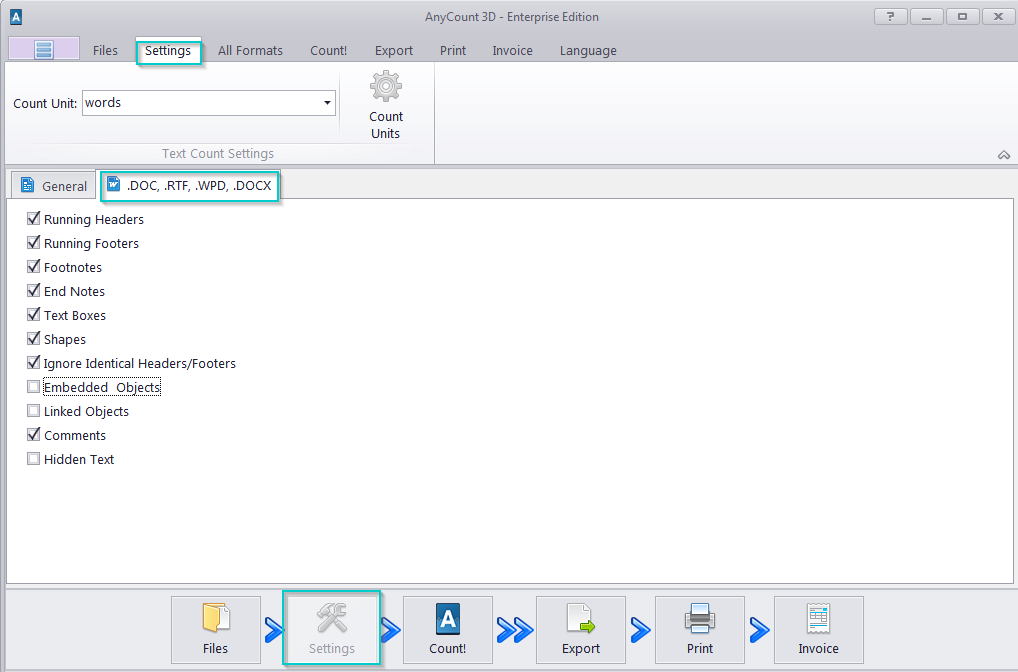Collapse the ribbon with chevron icon

point(1004,155)
